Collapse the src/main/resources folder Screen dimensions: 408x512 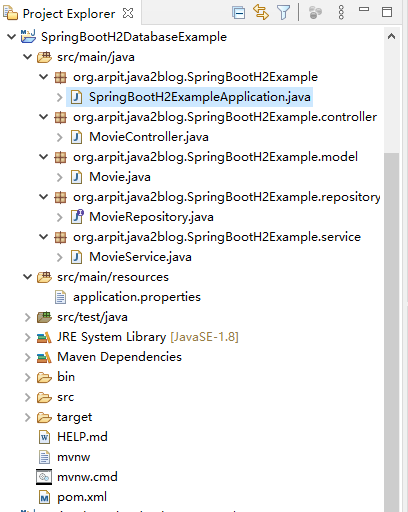click(x=28, y=277)
